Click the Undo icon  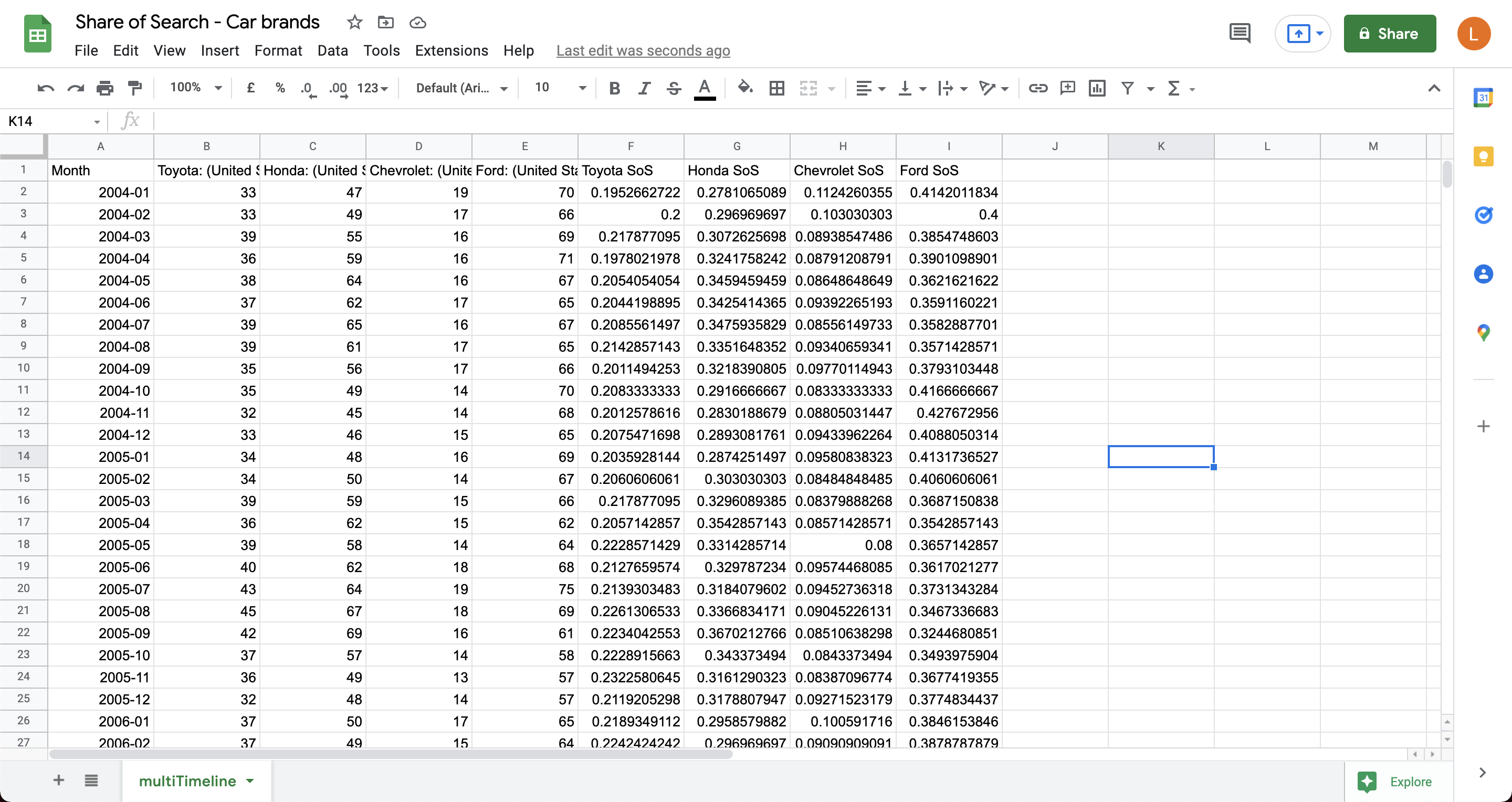pos(46,88)
